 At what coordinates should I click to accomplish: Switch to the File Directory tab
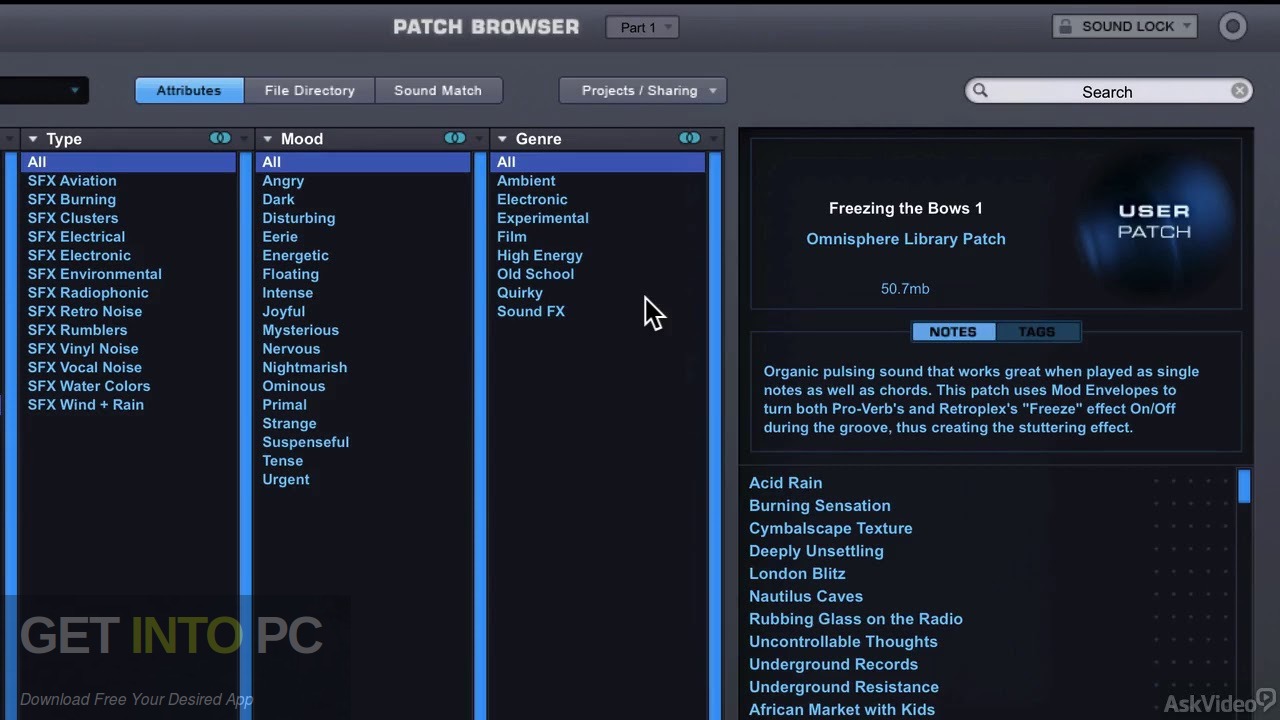click(310, 90)
